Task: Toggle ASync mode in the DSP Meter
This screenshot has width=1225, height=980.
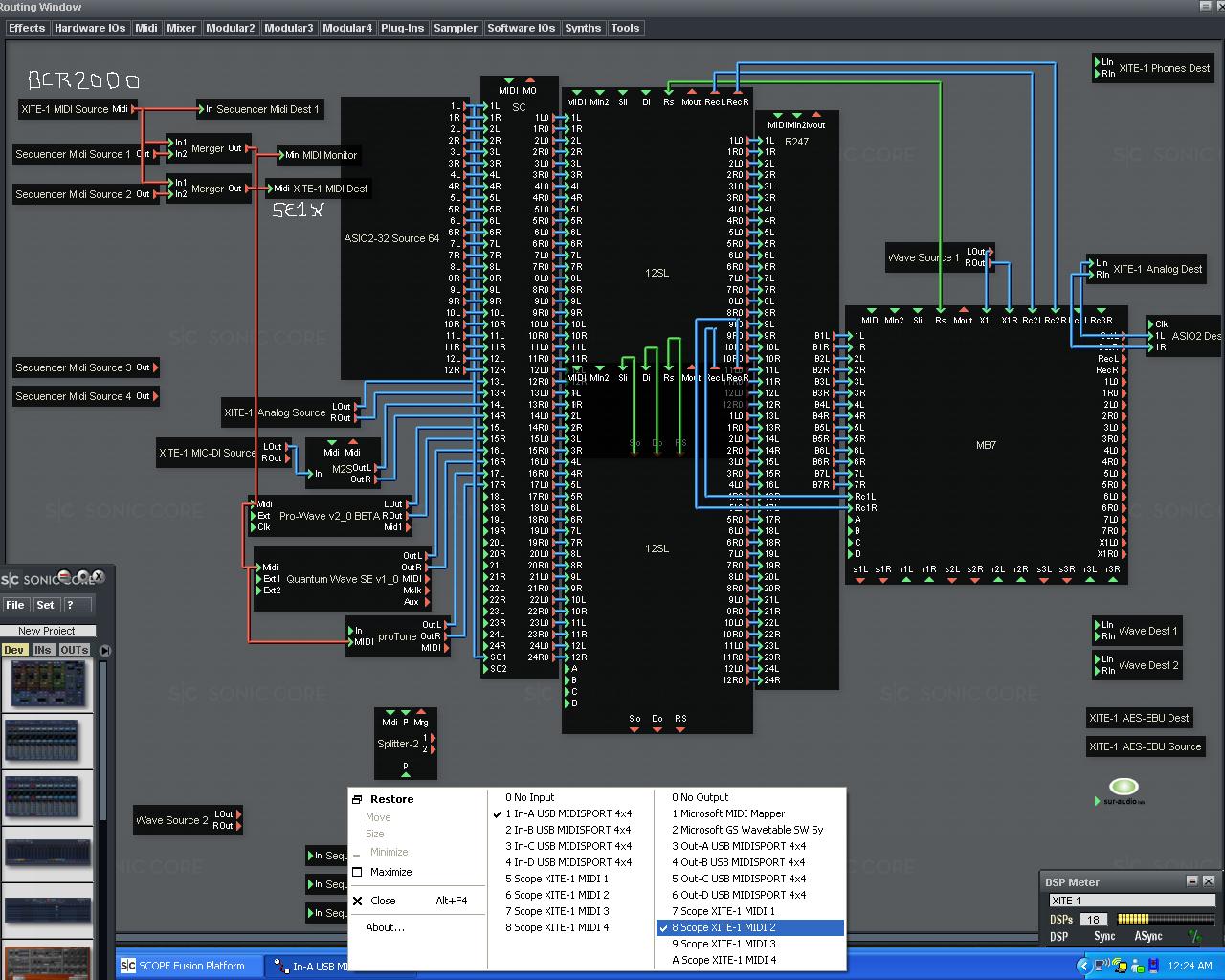Action: tap(1147, 936)
